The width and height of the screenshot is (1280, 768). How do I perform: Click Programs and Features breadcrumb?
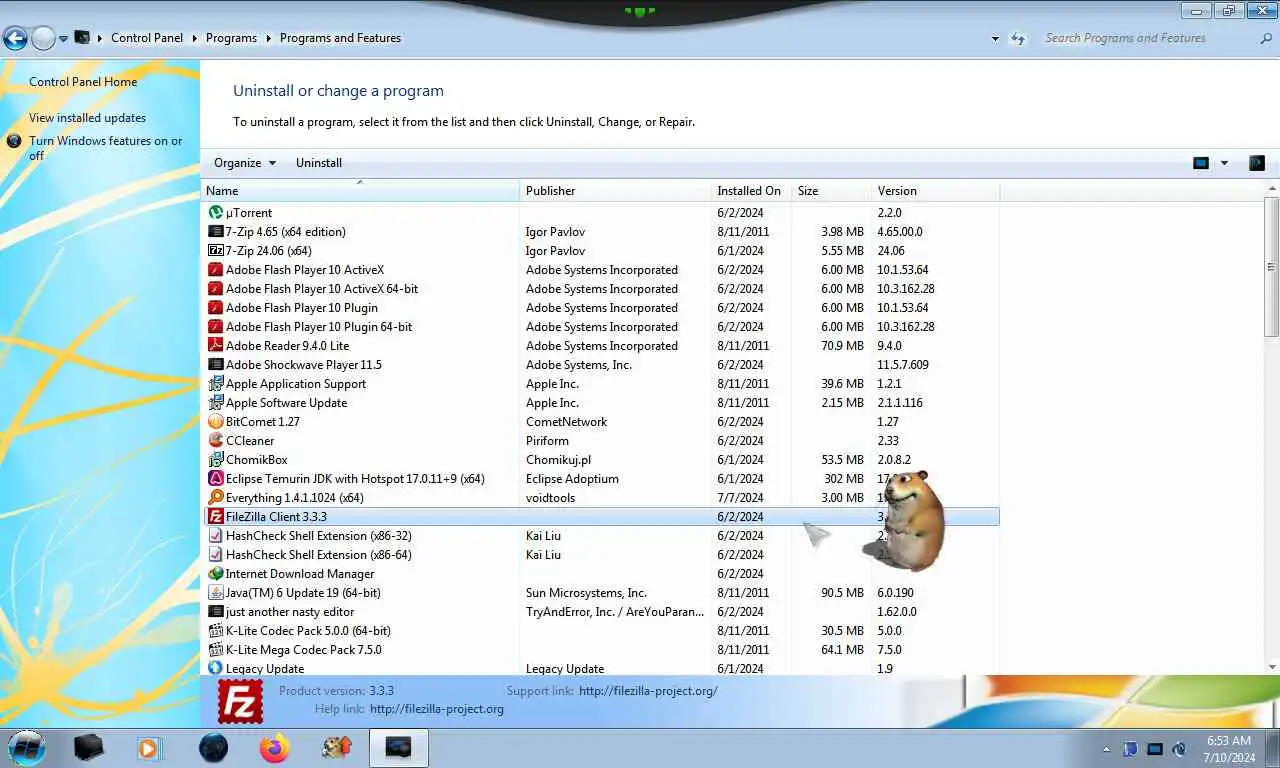pyautogui.click(x=340, y=38)
